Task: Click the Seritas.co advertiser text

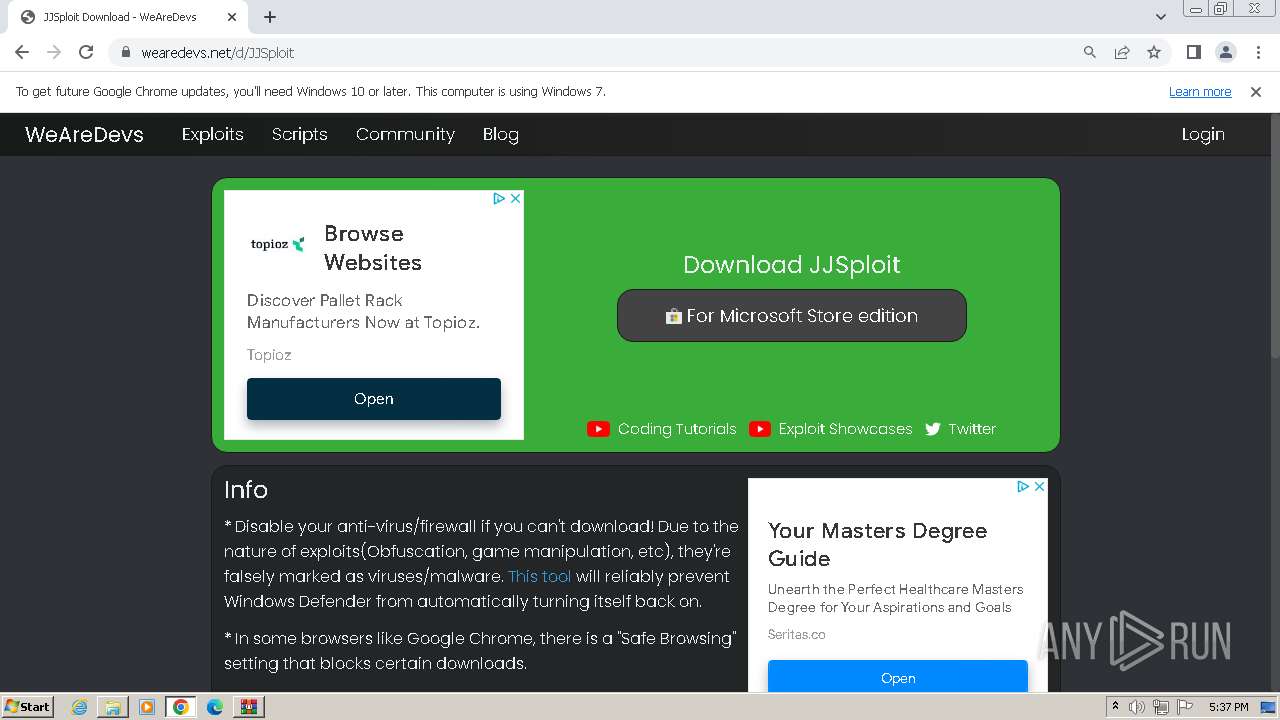Action: click(x=797, y=634)
